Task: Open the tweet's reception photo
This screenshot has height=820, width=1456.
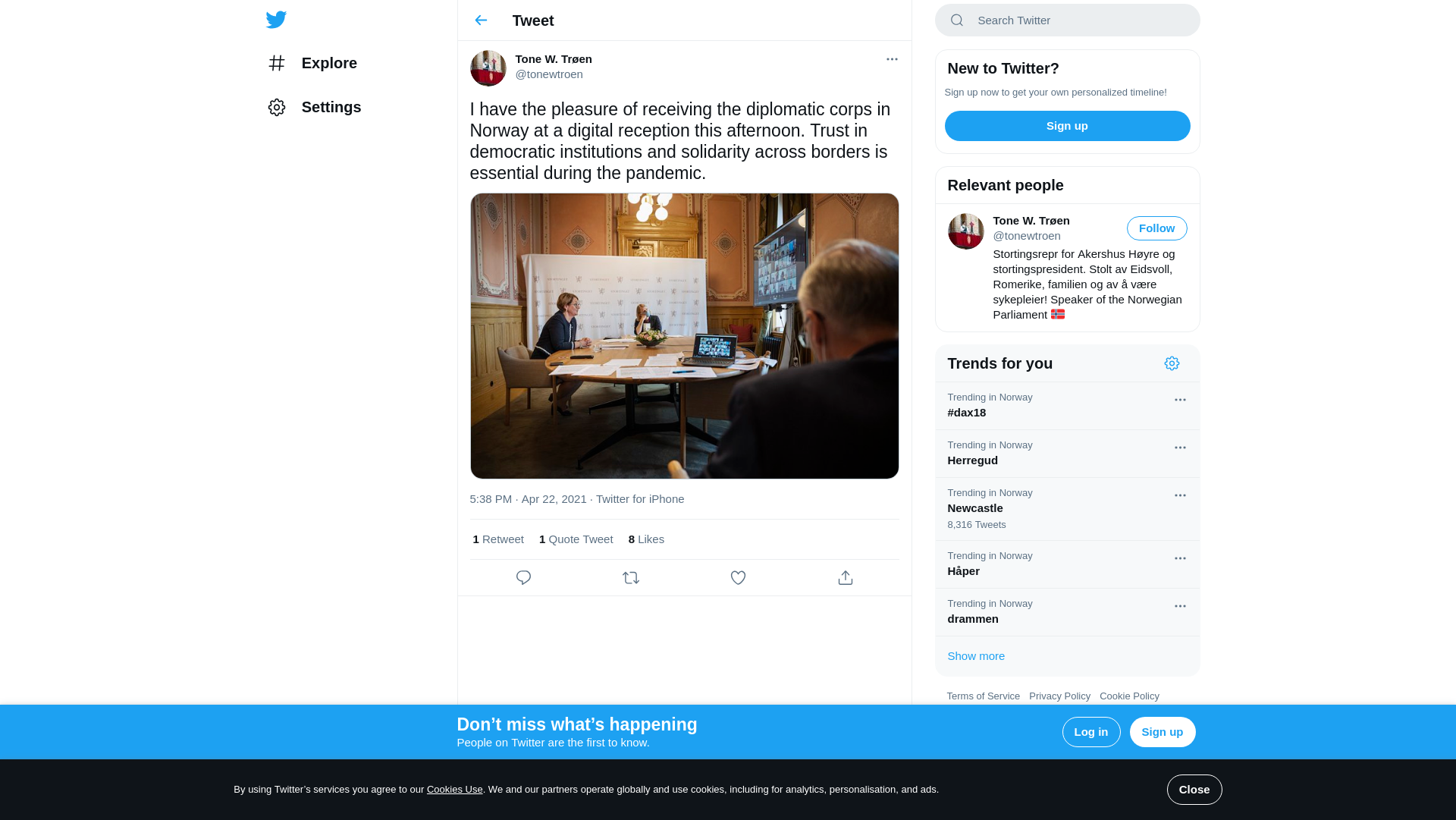Action: pos(684,336)
